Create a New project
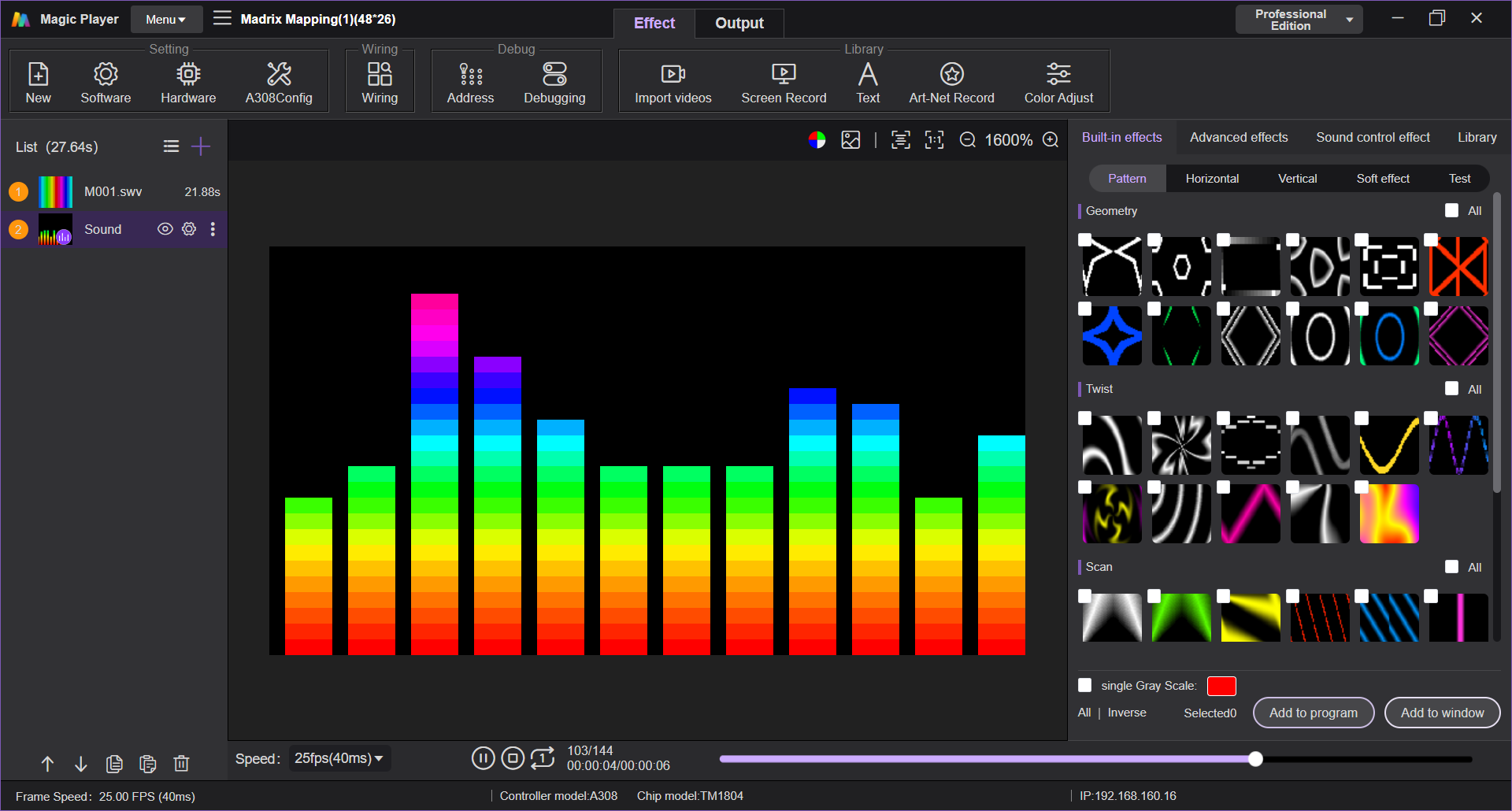 38,83
